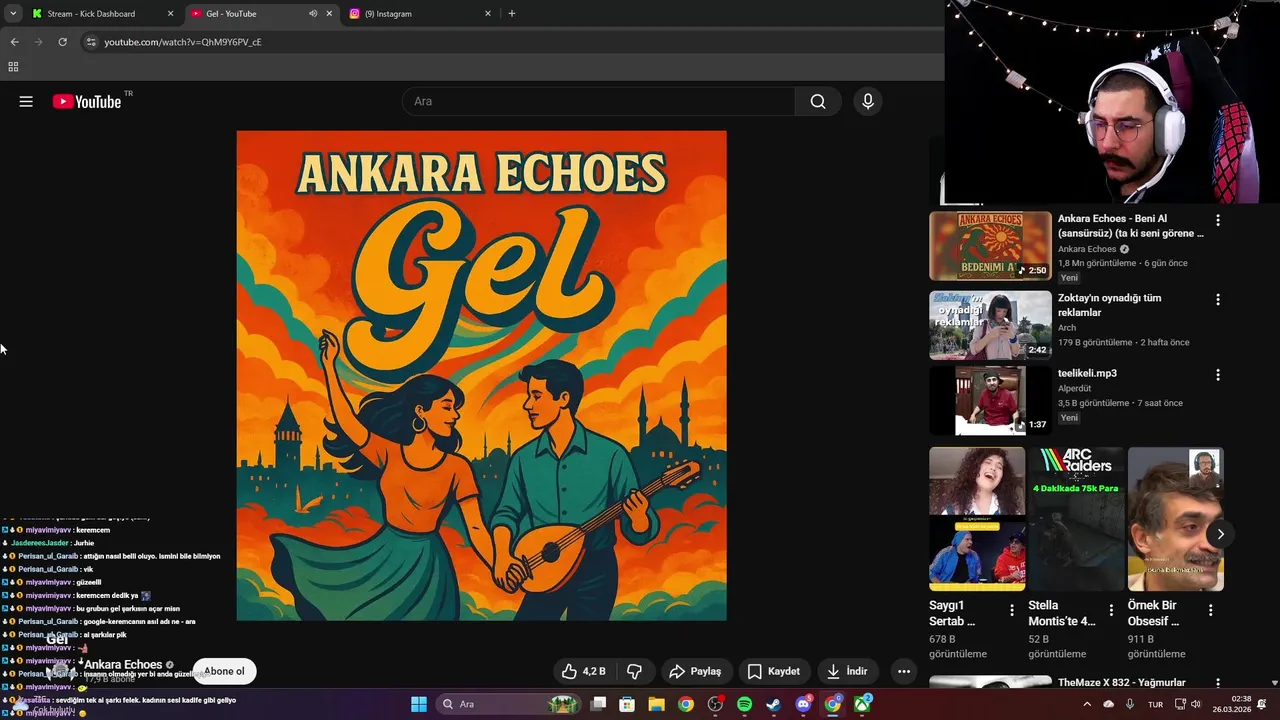Open Discord from the taskbar

point(803,704)
